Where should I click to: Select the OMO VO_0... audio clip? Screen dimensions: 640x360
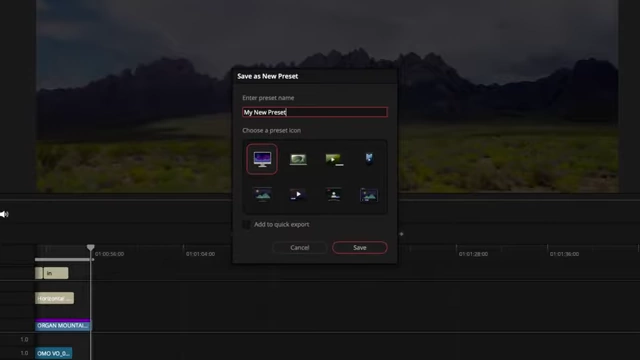(53, 353)
